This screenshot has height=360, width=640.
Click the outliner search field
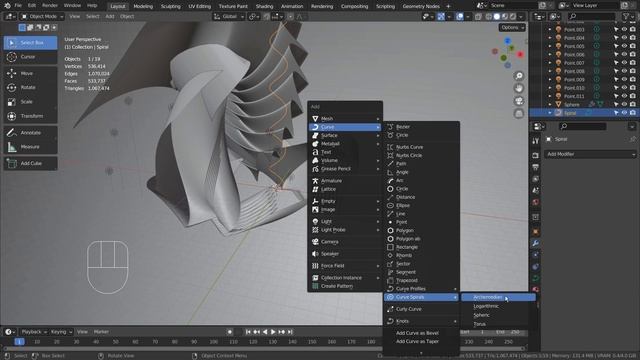pyautogui.click(x=592, y=16)
